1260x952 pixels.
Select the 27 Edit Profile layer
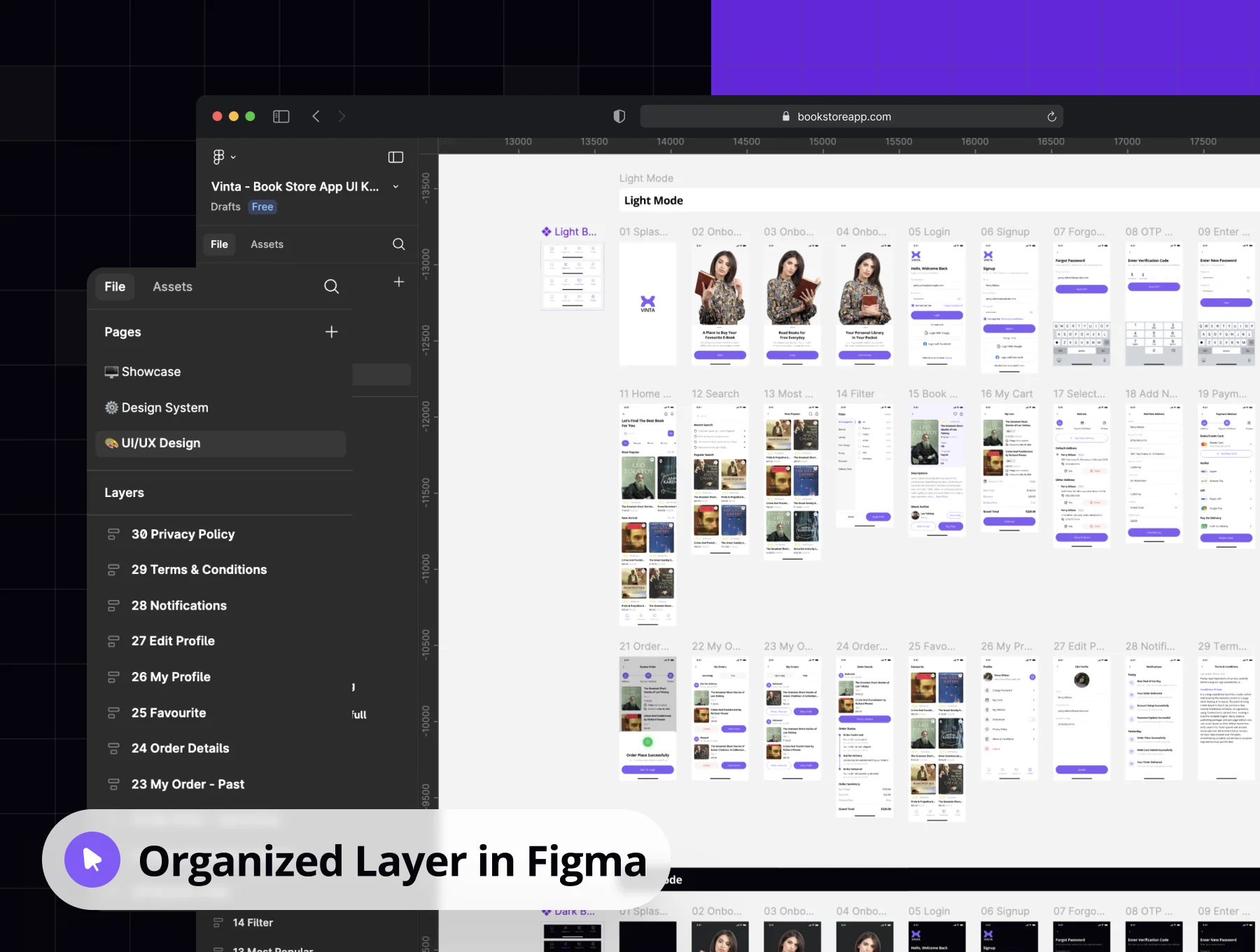[173, 641]
